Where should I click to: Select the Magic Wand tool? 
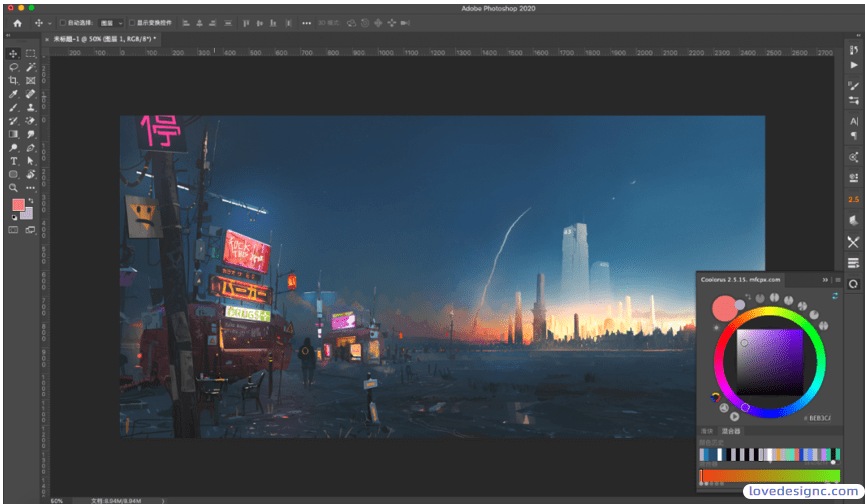click(x=30, y=67)
